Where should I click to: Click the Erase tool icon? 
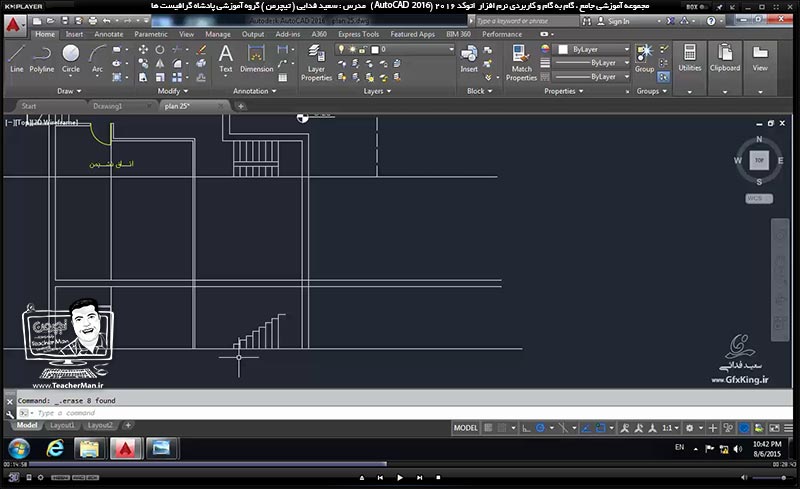point(202,50)
